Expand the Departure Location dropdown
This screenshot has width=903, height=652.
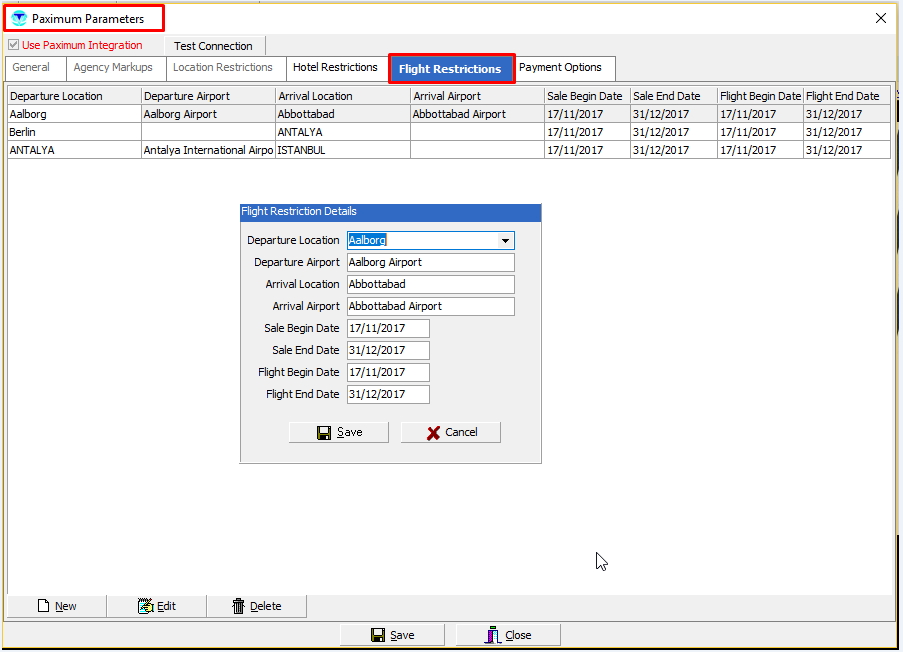[x=505, y=241]
